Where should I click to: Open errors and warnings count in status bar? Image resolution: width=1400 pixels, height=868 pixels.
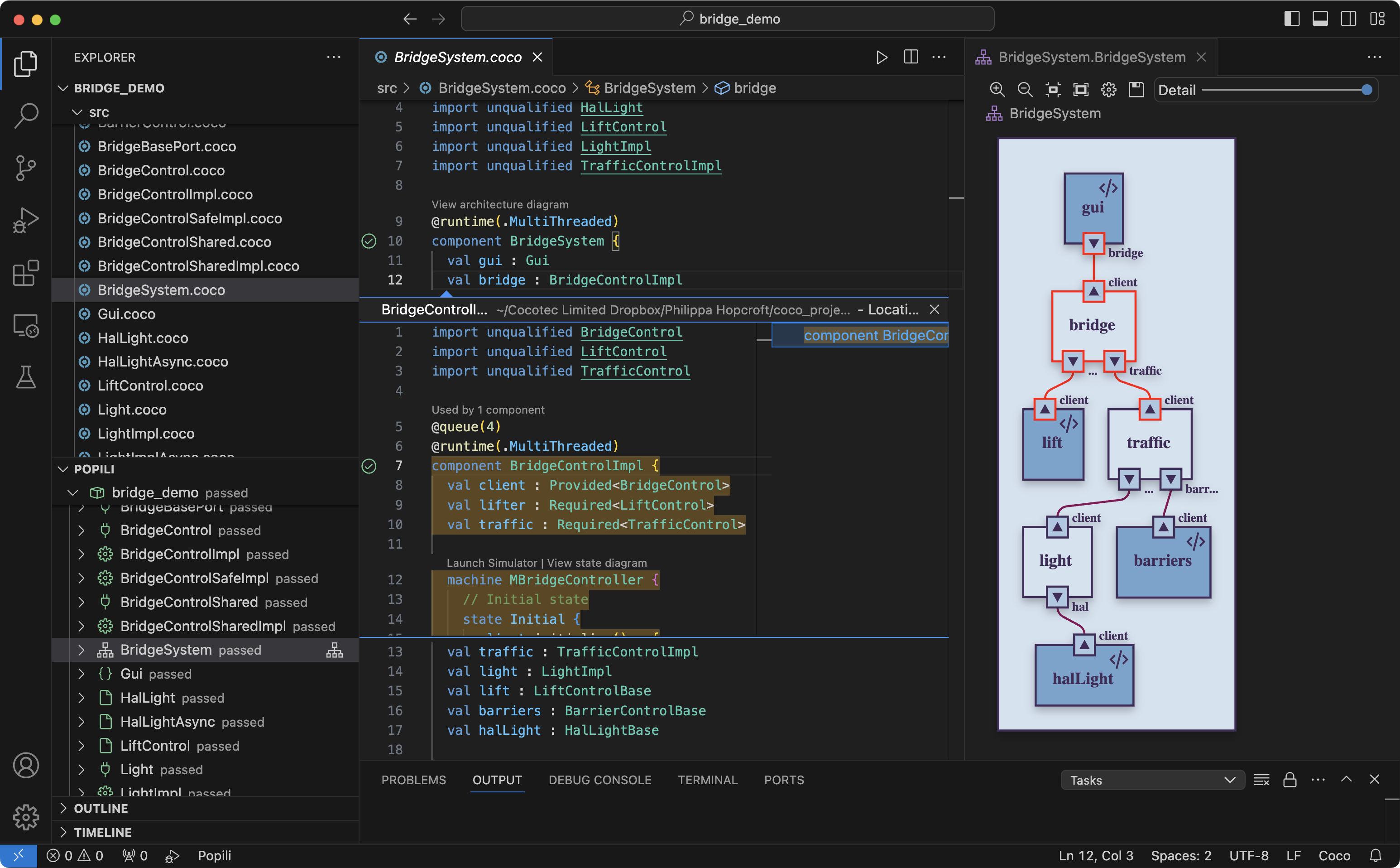point(75,855)
